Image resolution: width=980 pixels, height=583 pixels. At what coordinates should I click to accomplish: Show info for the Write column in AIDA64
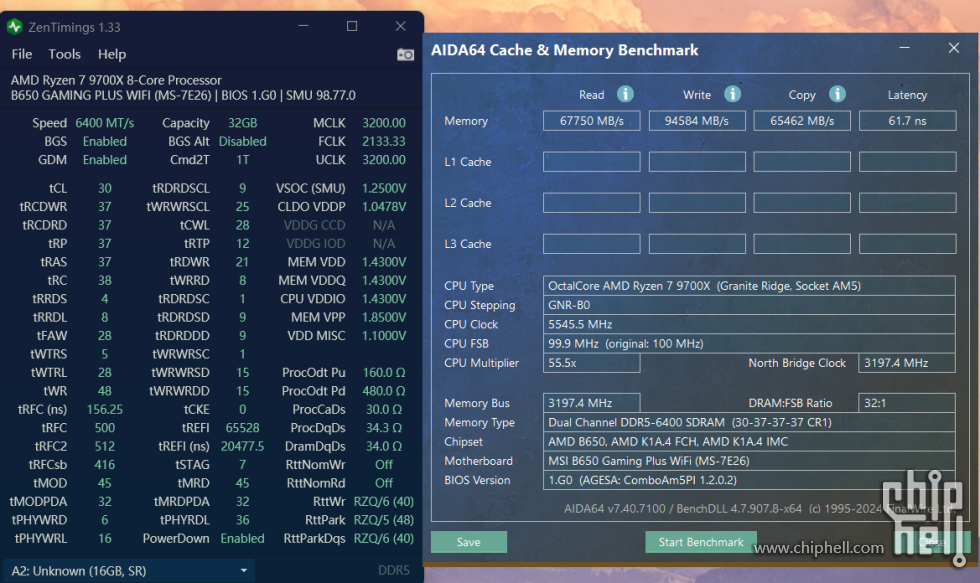732,94
